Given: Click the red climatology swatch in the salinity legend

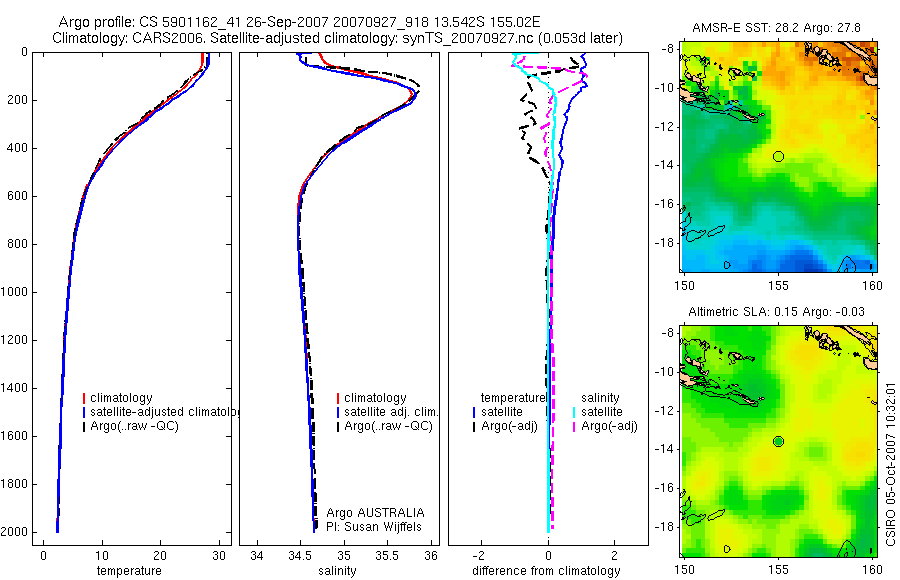Looking at the screenshot, I should click(x=338, y=398).
